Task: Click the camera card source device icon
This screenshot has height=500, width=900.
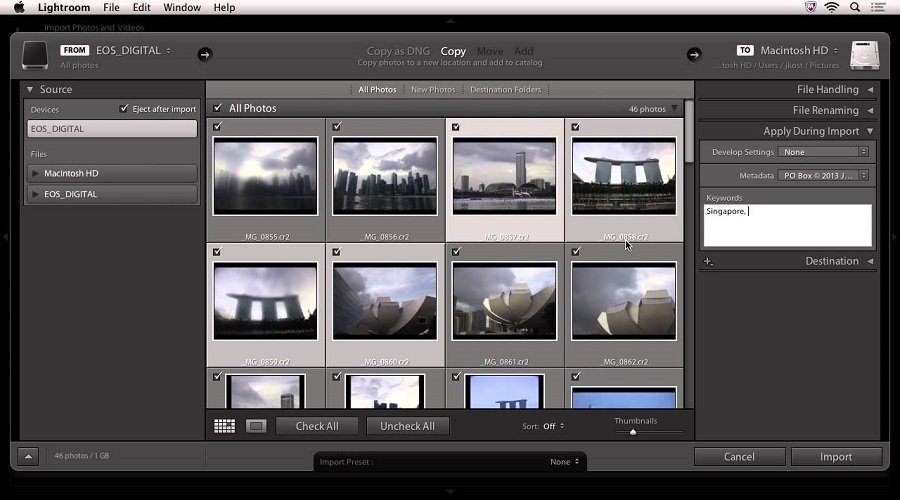Action: (34, 56)
